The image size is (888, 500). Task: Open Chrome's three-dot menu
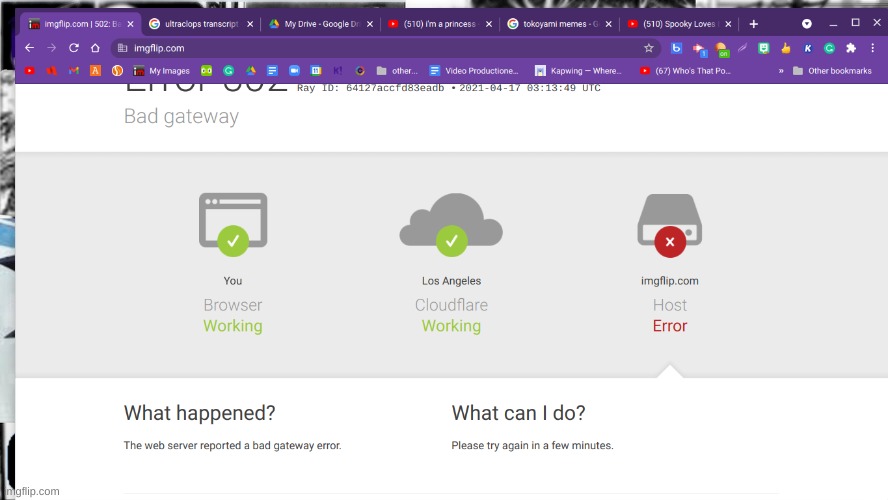pyautogui.click(x=872, y=47)
